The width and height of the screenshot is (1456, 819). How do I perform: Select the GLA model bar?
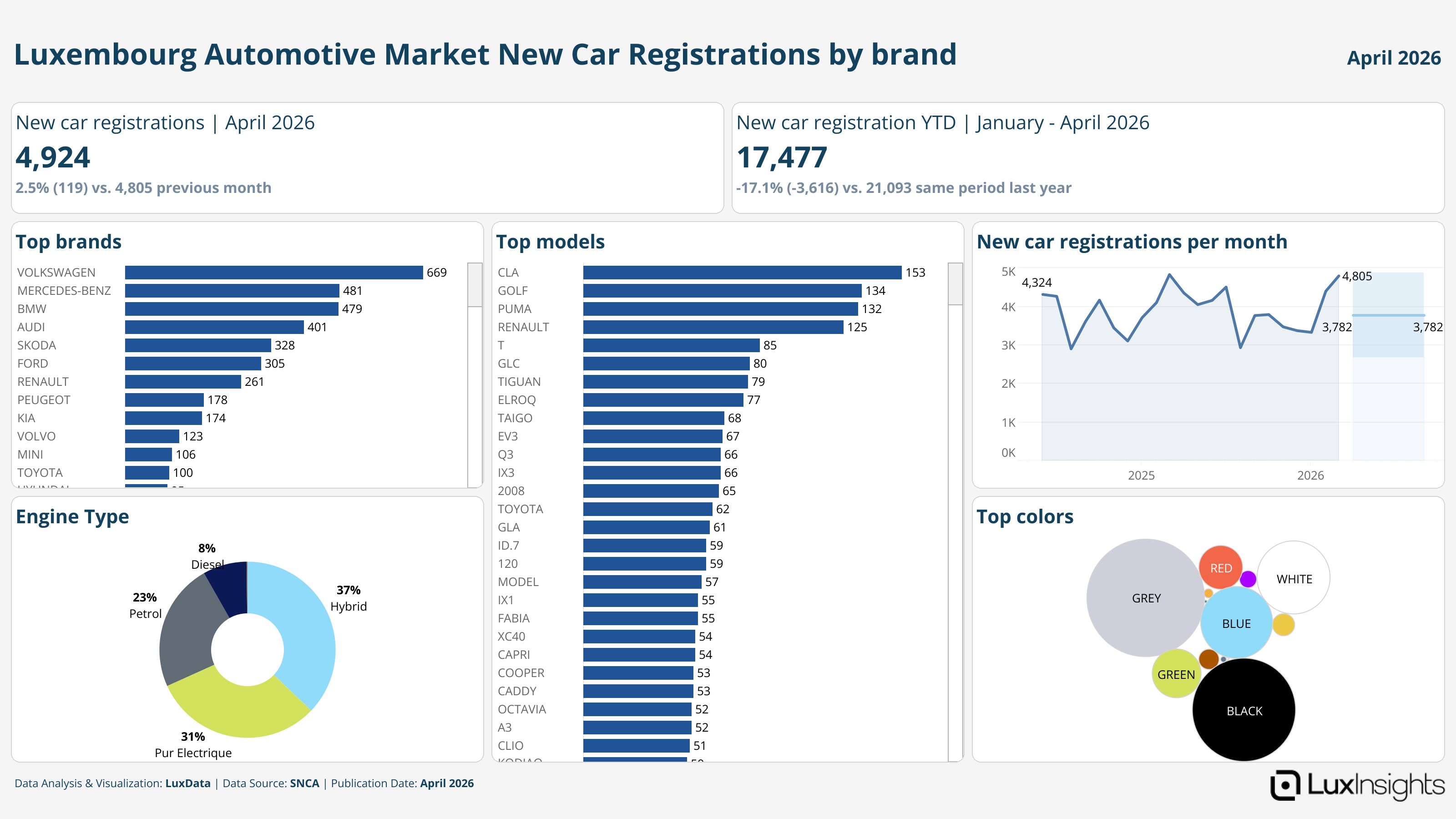(646, 527)
